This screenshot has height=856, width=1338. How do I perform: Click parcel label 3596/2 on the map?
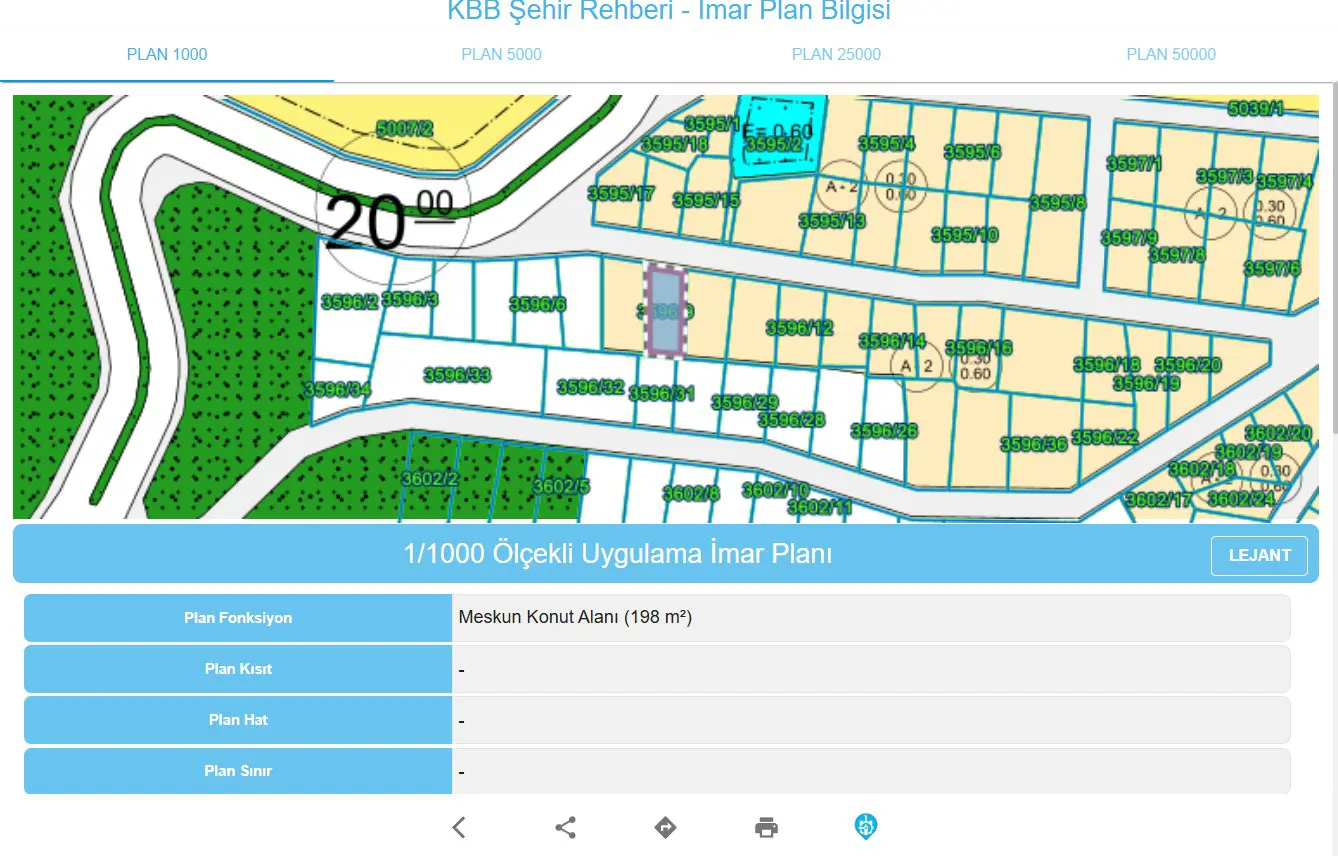[349, 301]
